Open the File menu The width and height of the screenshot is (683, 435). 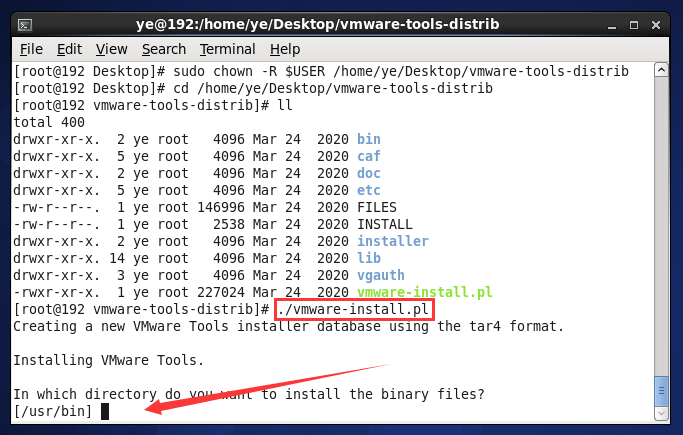coord(31,49)
